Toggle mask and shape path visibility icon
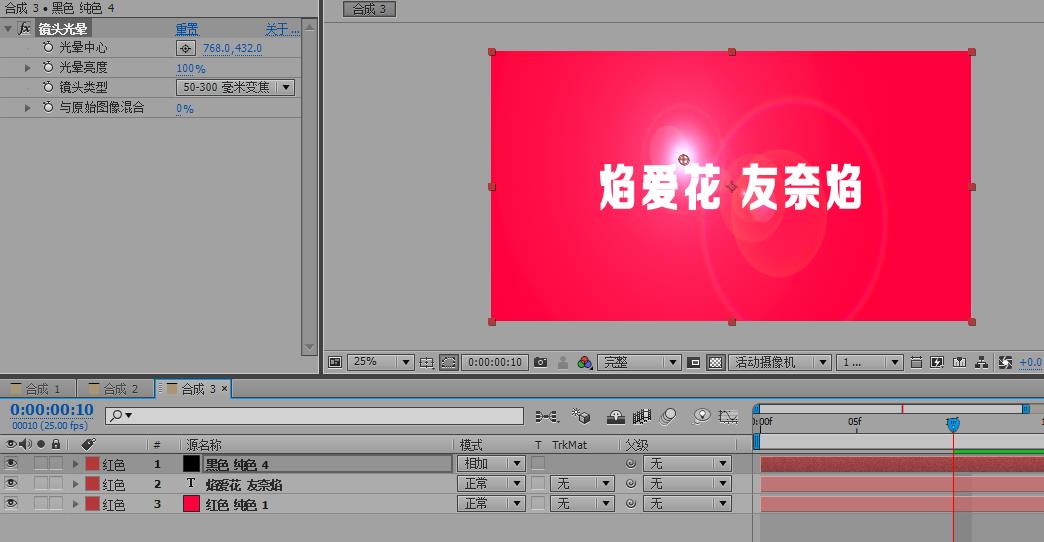 point(449,362)
